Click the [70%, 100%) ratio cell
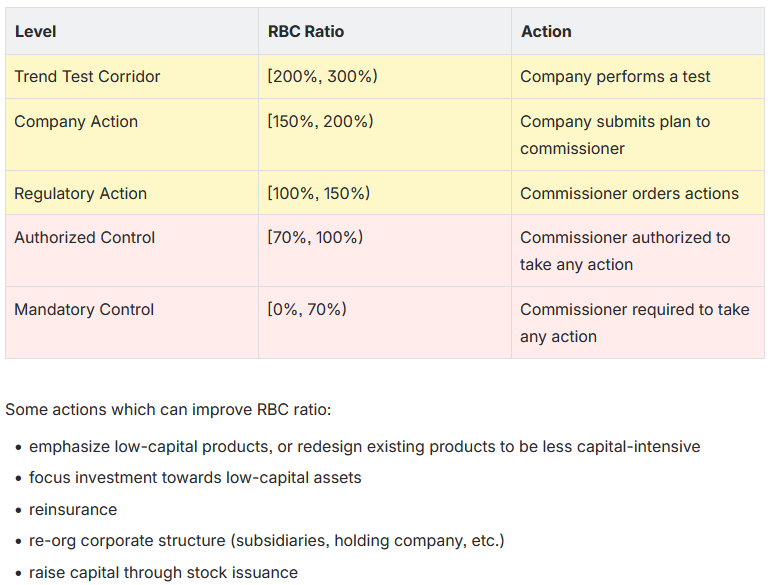Image resolution: width=773 pixels, height=585 pixels. click(x=315, y=237)
